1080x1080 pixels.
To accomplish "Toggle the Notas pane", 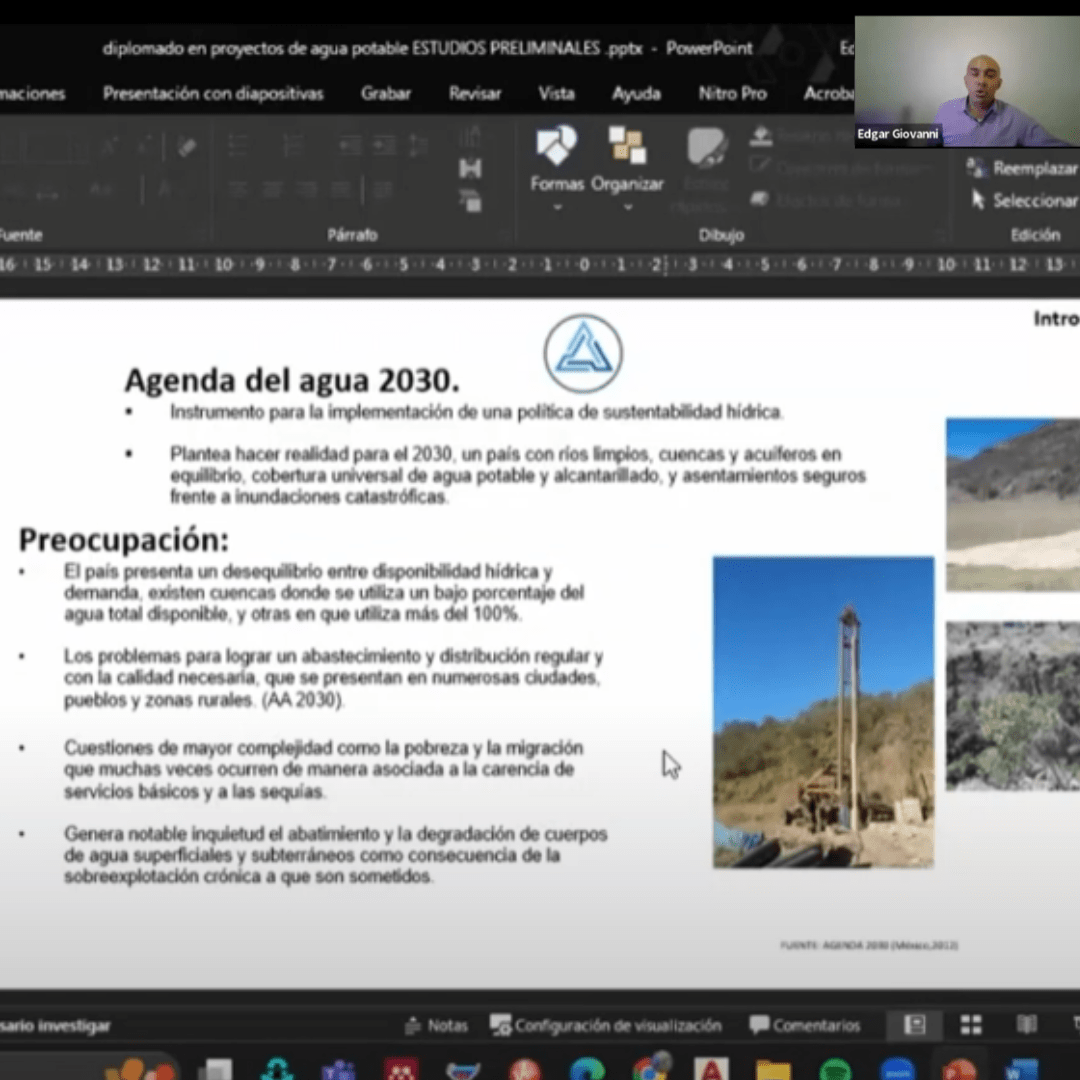I will point(436,1025).
